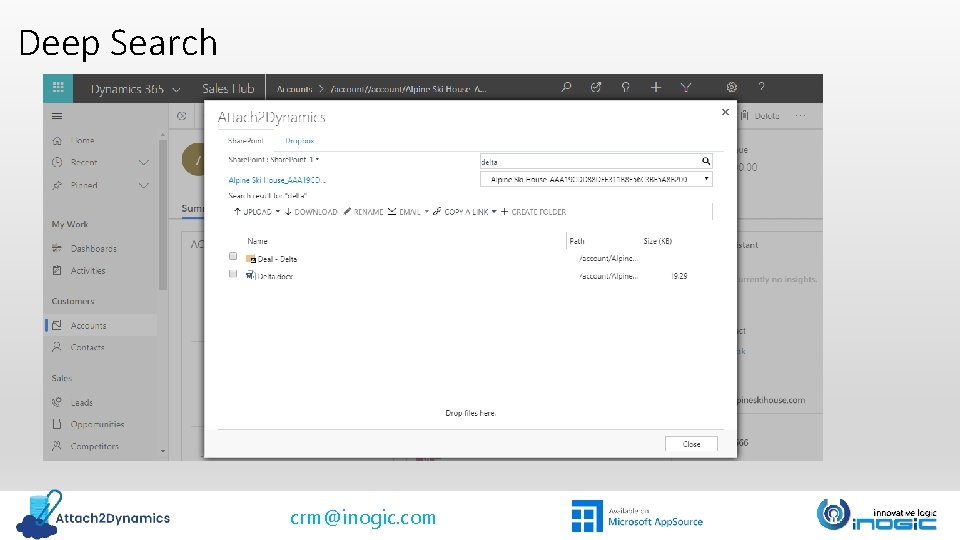Click the Email toolbar button

[x=404, y=212]
